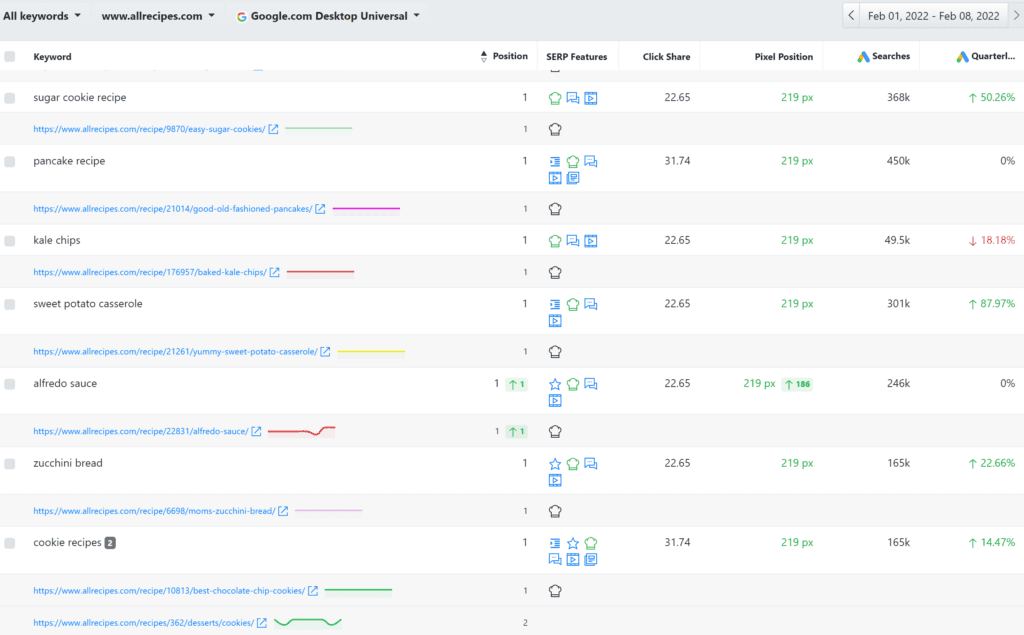Viewport: 1024px width, 635px height.
Task: Click the red sparkline beside alfredo-sauce URL
Action: click(302, 431)
